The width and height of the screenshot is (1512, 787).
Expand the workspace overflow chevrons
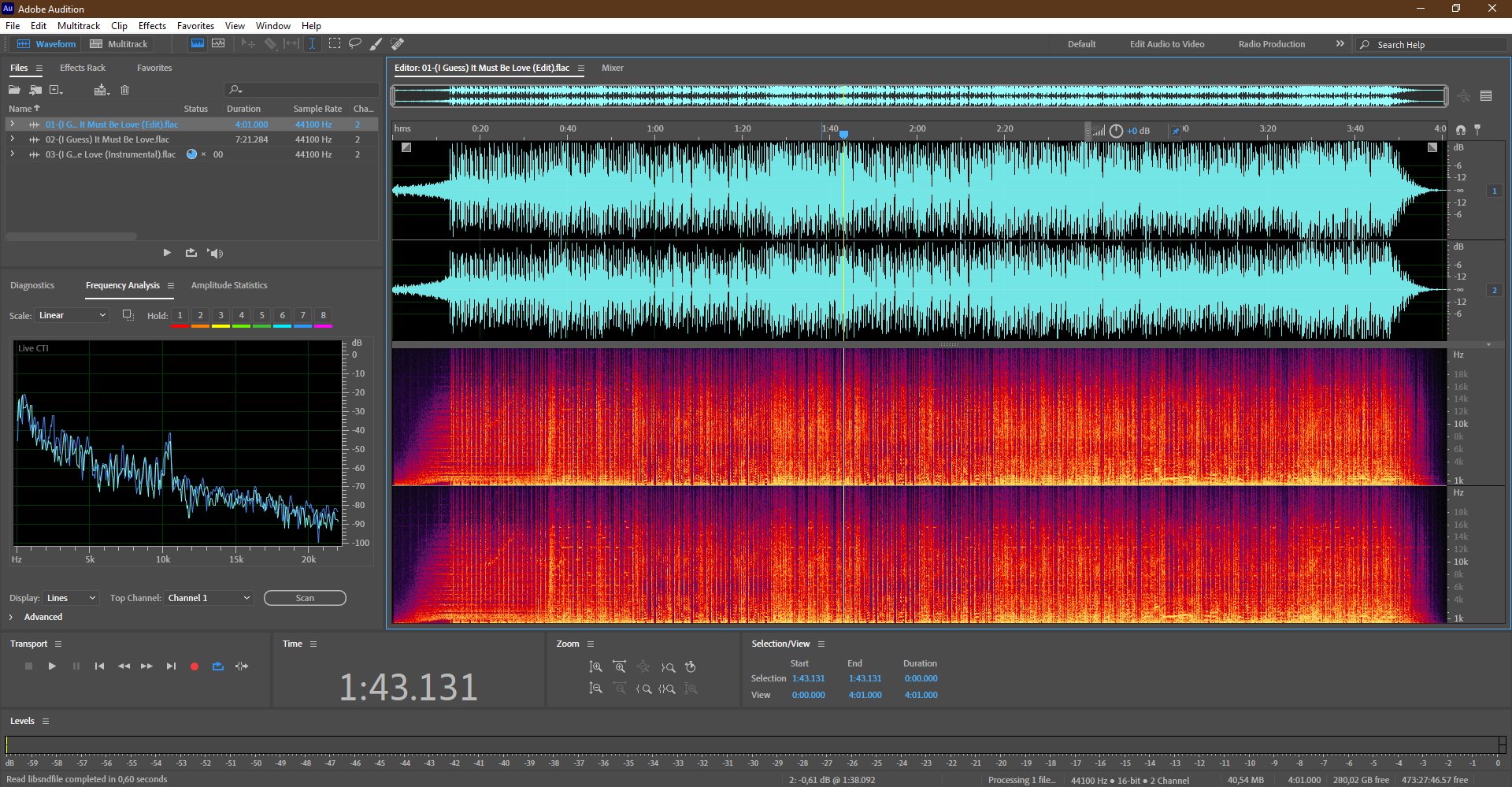pos(1340,44)
